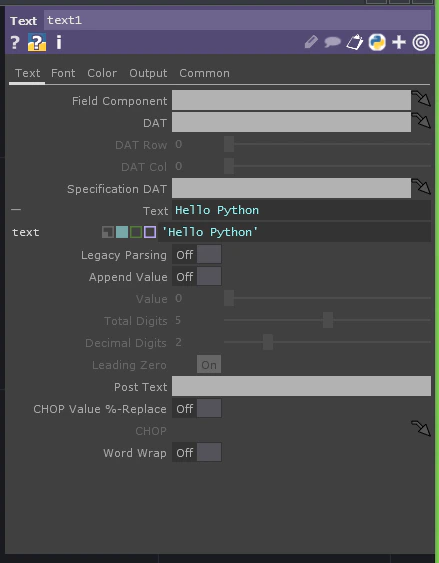Click the DAT input field

pos(291,122)
